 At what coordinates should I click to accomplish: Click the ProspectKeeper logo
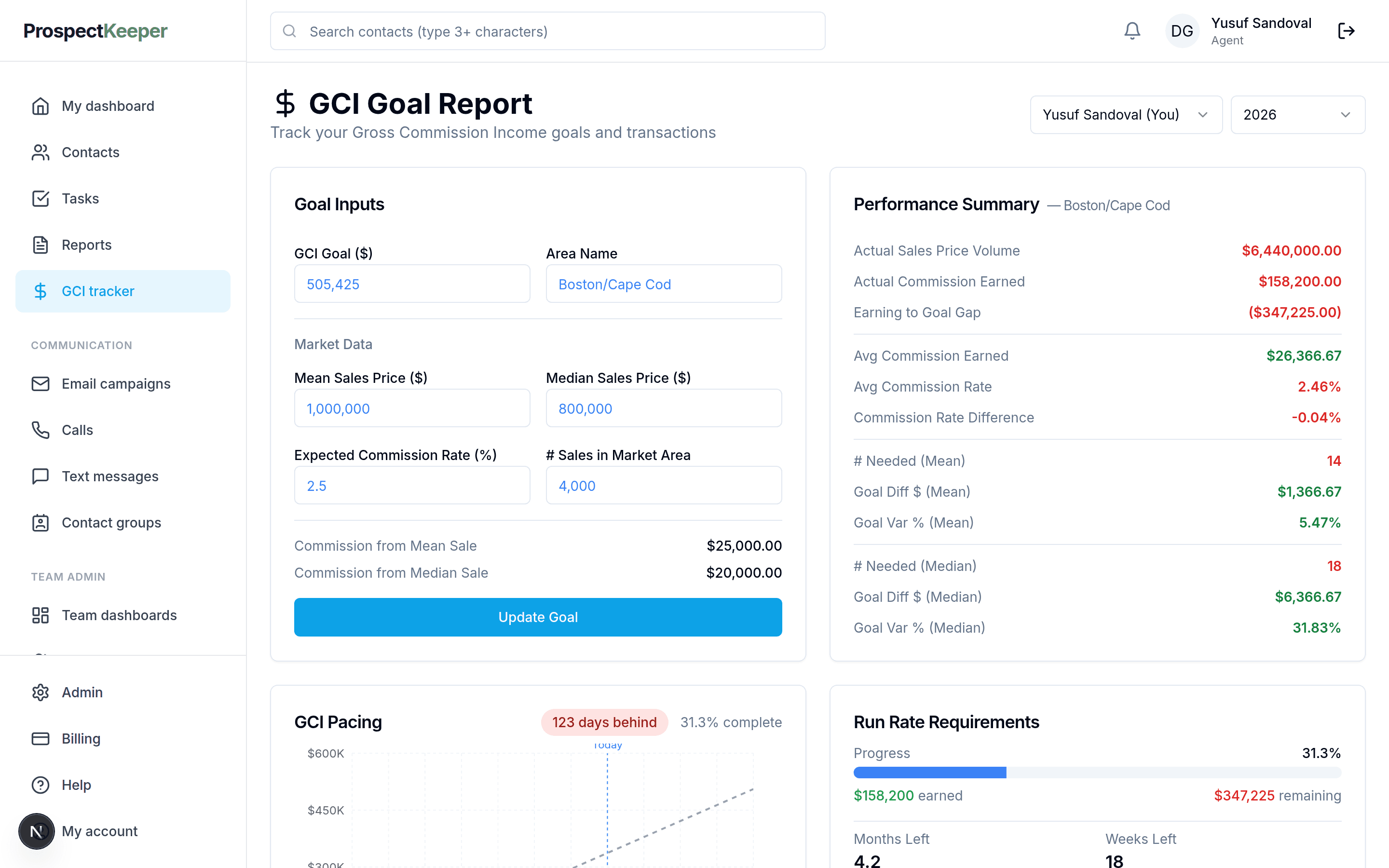[x=95, y=31]
